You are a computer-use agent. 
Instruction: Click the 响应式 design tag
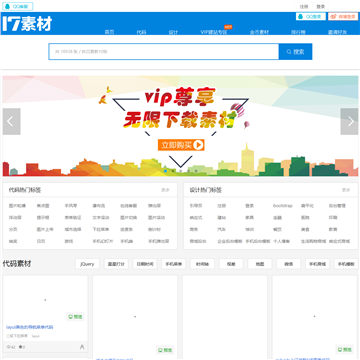pyautogui.click(x=196, y=217)
